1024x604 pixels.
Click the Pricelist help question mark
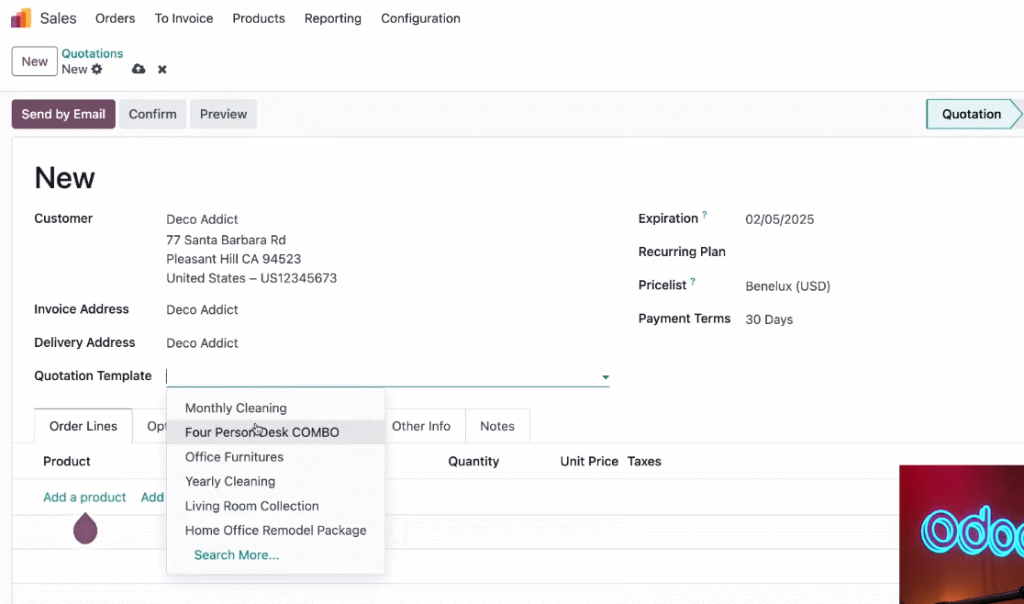tap(693, 281)
